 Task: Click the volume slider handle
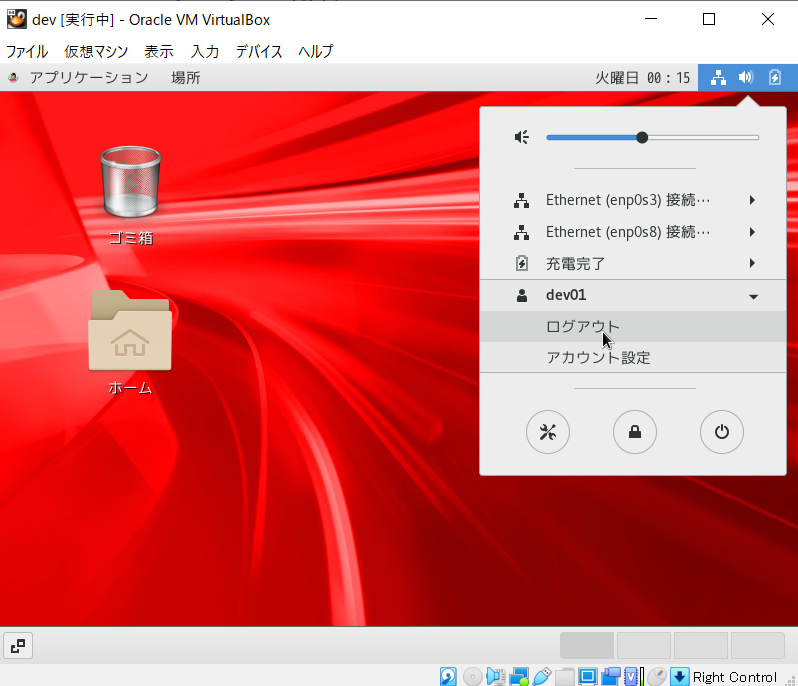(x=642, y=137)
